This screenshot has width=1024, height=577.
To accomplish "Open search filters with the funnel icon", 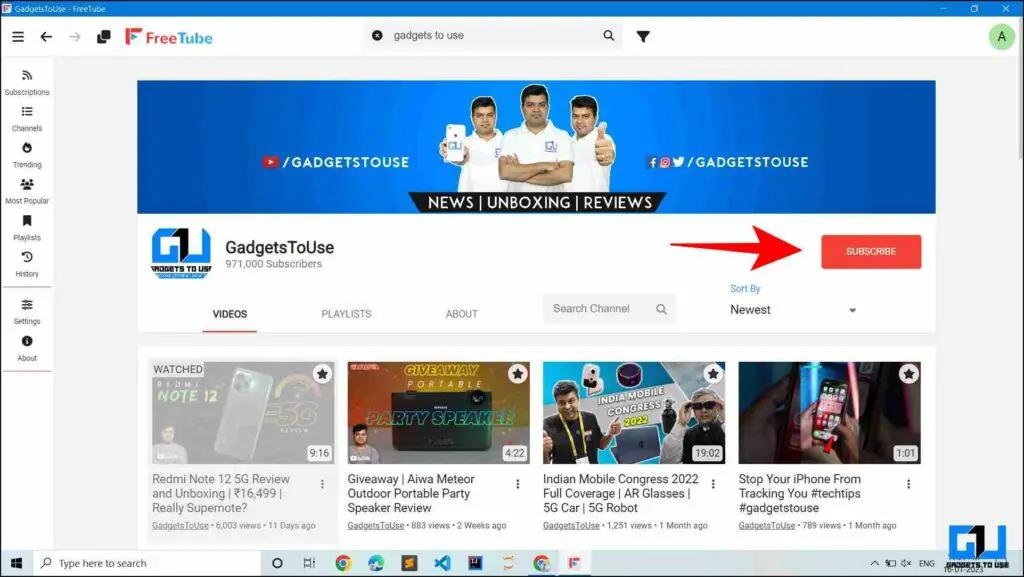I will click(643, 37).
